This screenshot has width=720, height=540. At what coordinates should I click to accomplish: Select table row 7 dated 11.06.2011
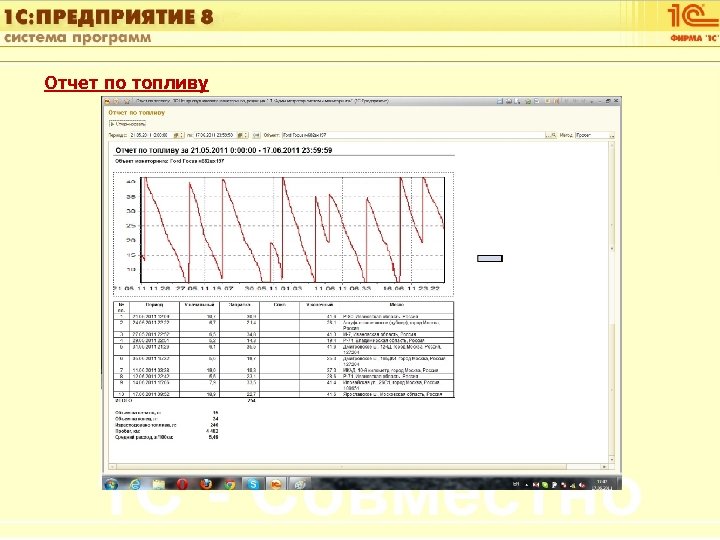(283, 370)
